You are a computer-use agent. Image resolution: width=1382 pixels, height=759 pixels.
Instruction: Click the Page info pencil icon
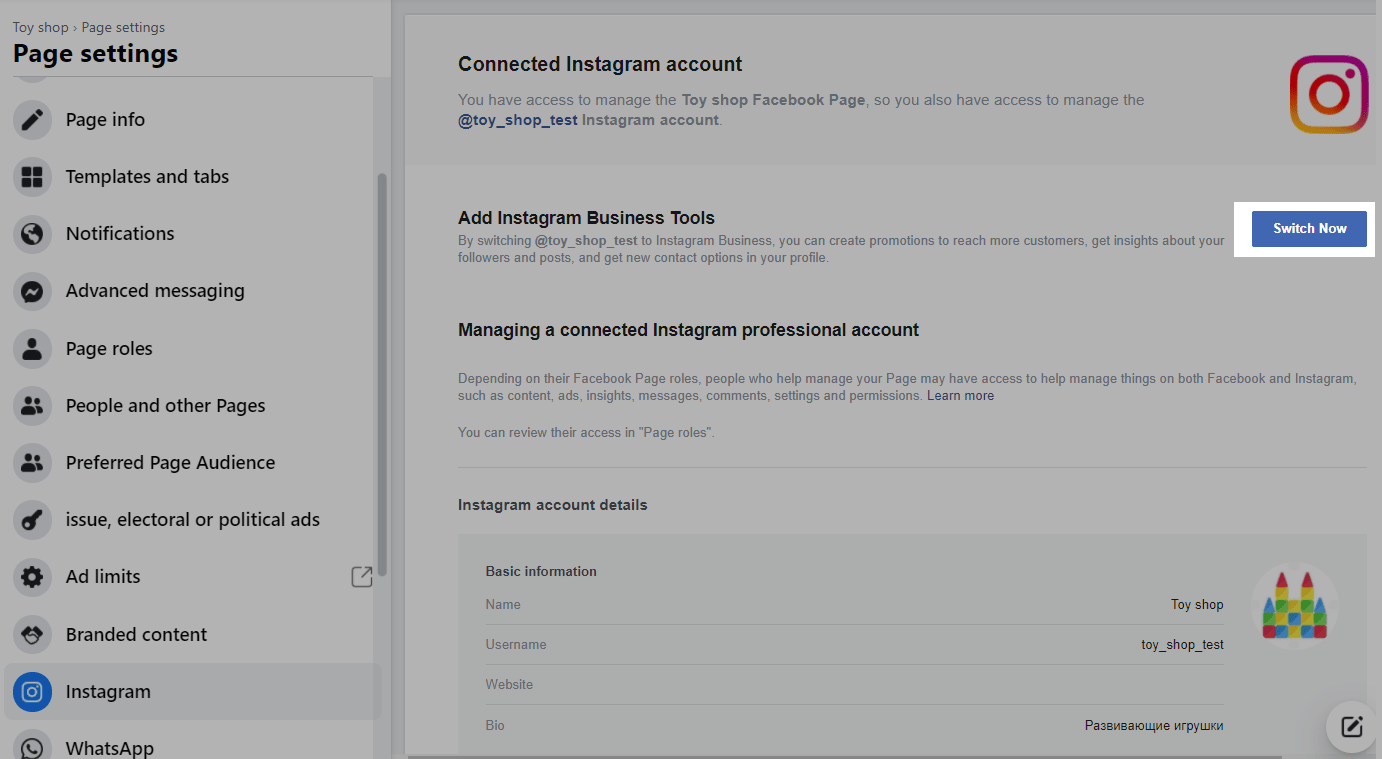[x=32, y=120]
